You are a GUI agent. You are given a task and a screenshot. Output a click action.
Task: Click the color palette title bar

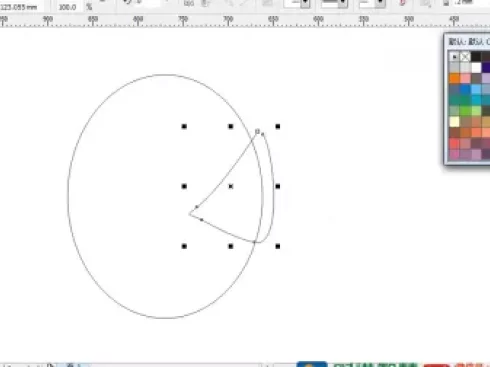[x=467, y=41]
